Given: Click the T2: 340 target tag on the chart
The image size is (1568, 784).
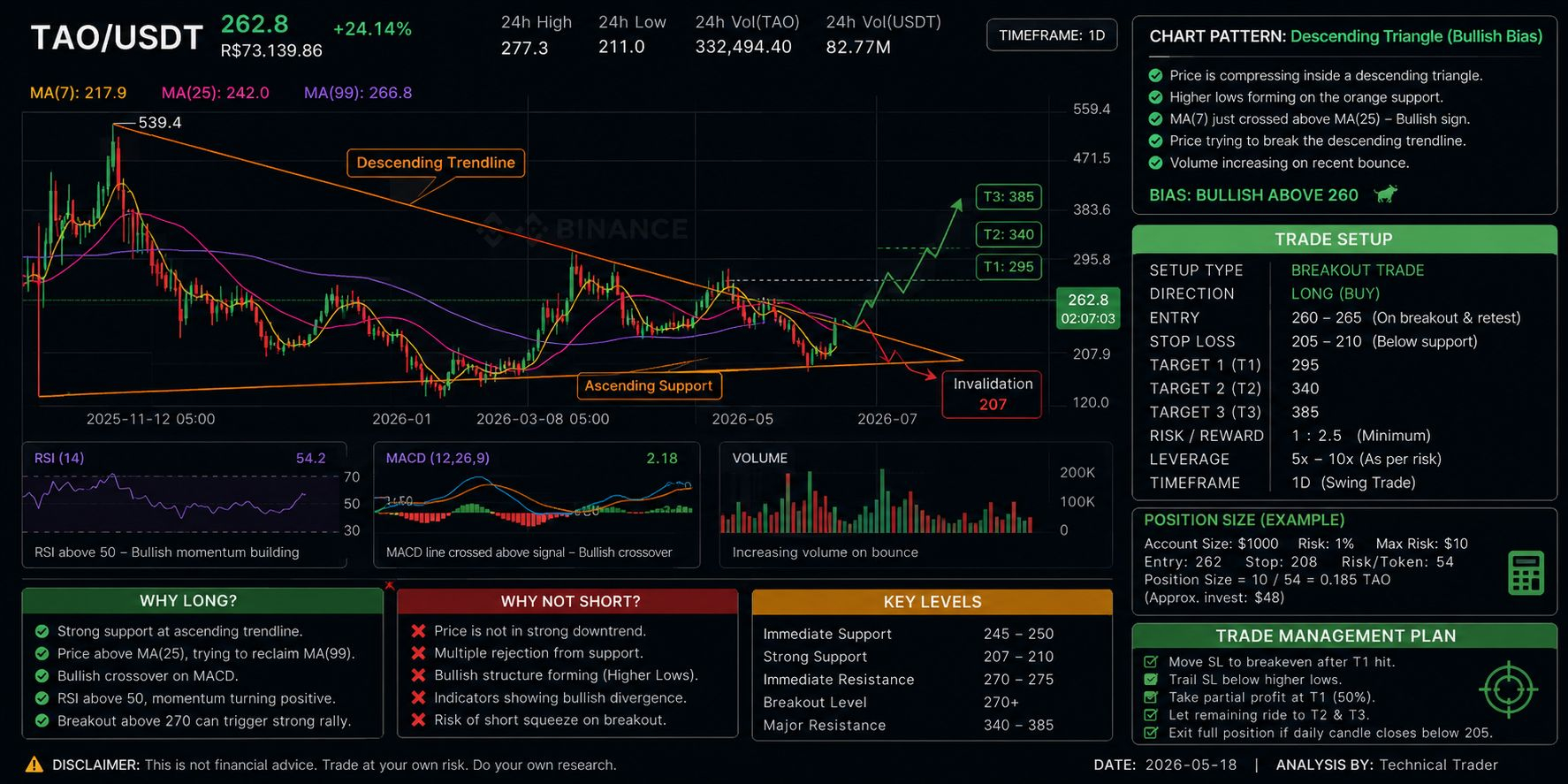Looking at the screenshot, I should [x=1009, y=234].
